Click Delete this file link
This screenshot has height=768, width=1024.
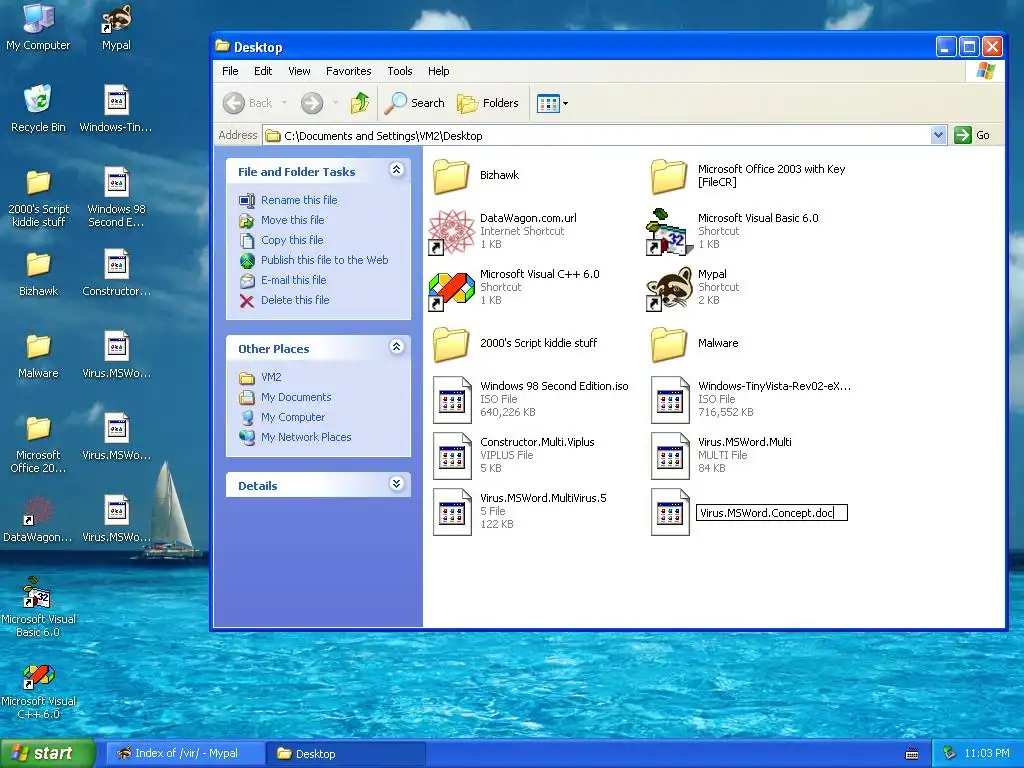(295, 300)
